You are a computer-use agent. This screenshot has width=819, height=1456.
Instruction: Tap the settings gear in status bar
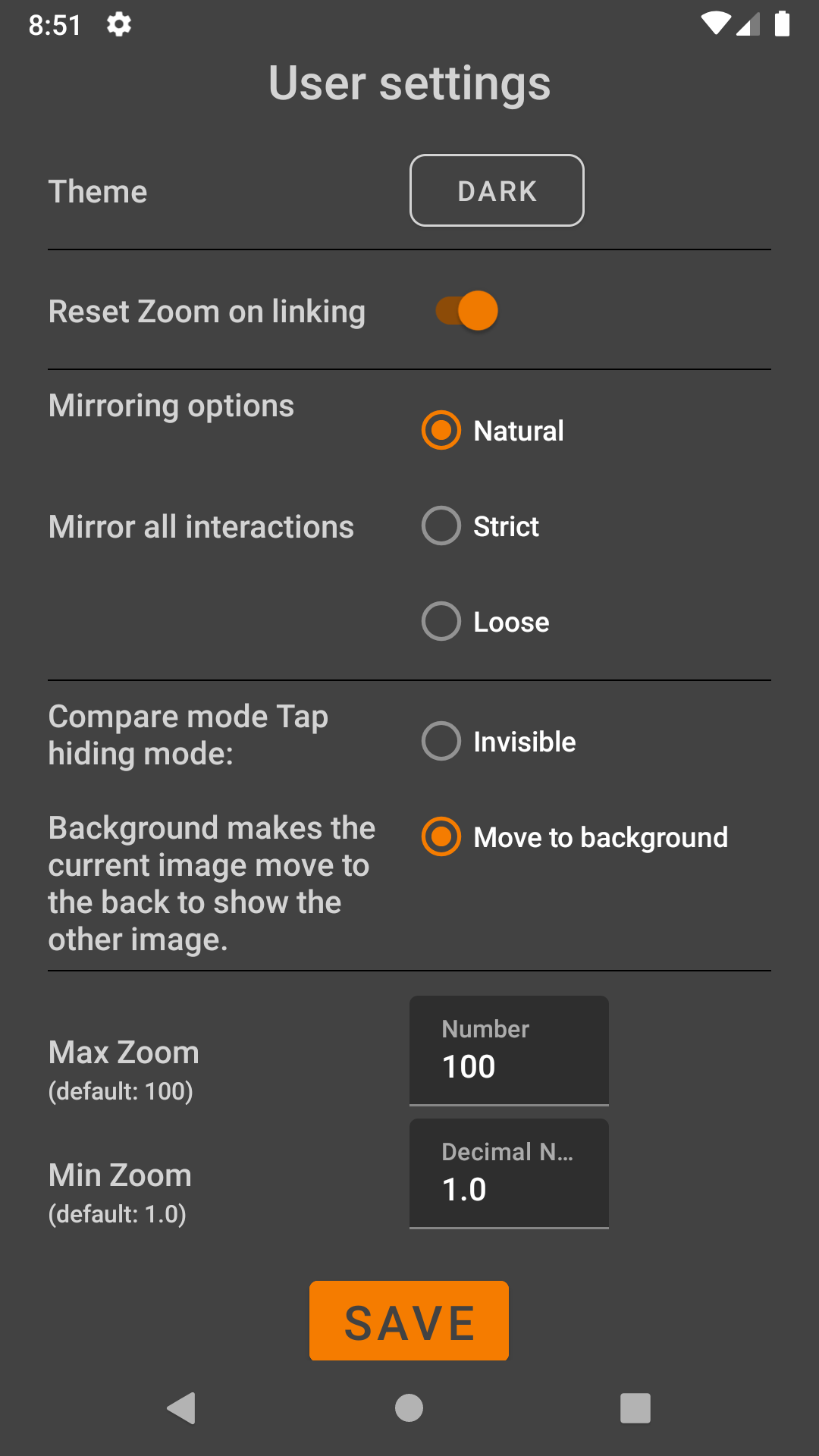pos(119,24)
